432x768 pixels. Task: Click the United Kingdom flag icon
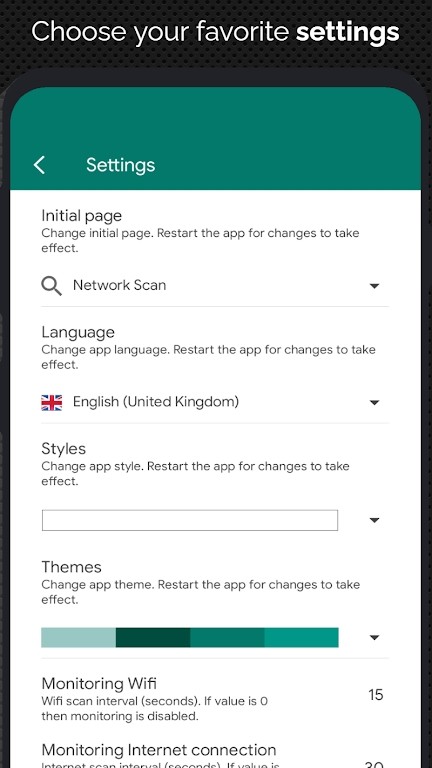point(51,403)
